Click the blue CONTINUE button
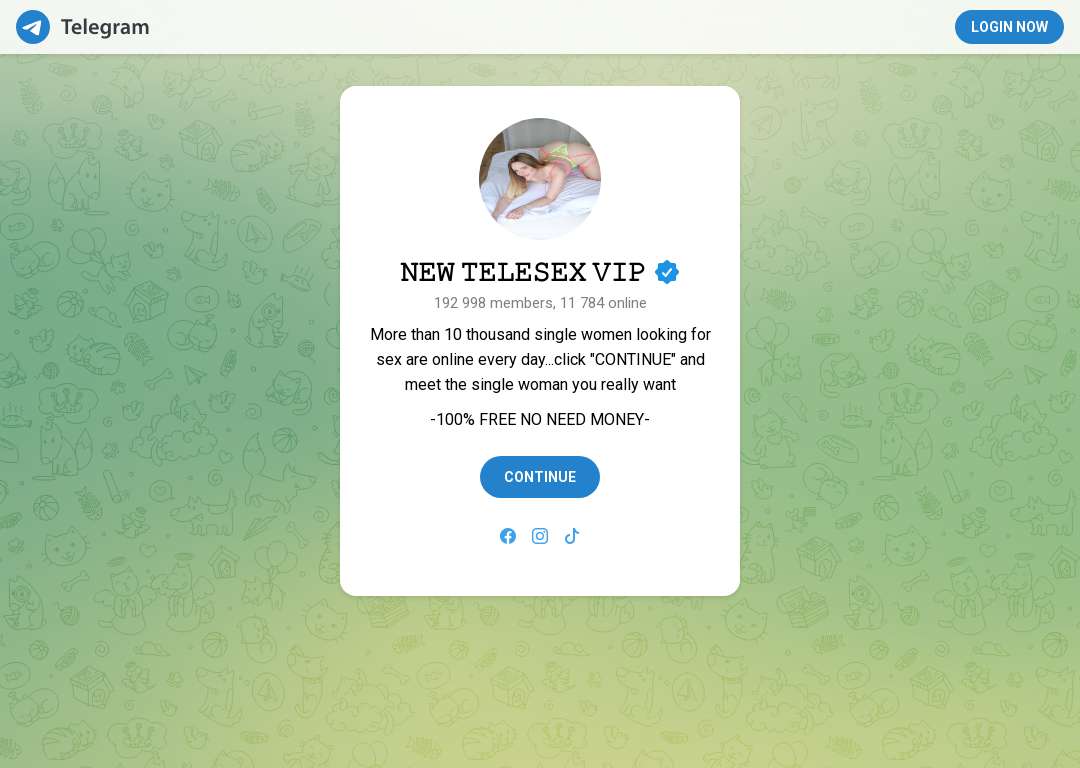This screenshot has height=768, width=1080. click(x=540, y=477)
